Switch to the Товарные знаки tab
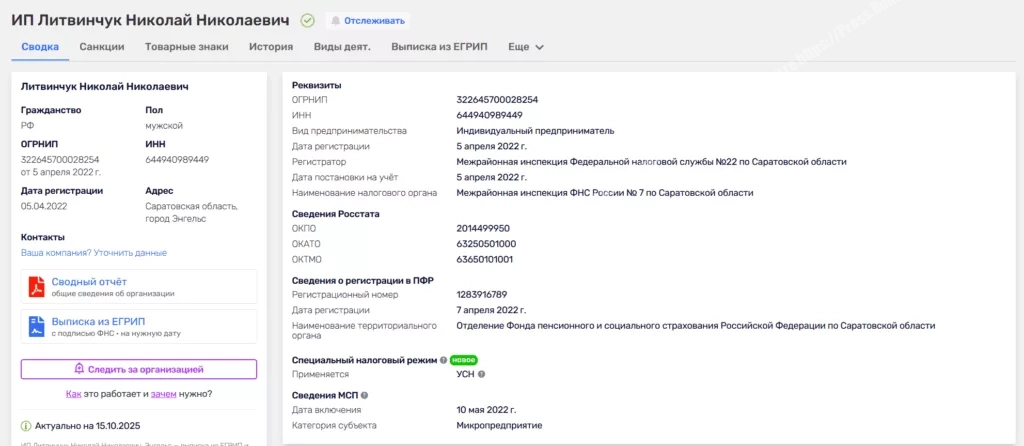This screenshot has height=446, width=1024. coord(186,47)
